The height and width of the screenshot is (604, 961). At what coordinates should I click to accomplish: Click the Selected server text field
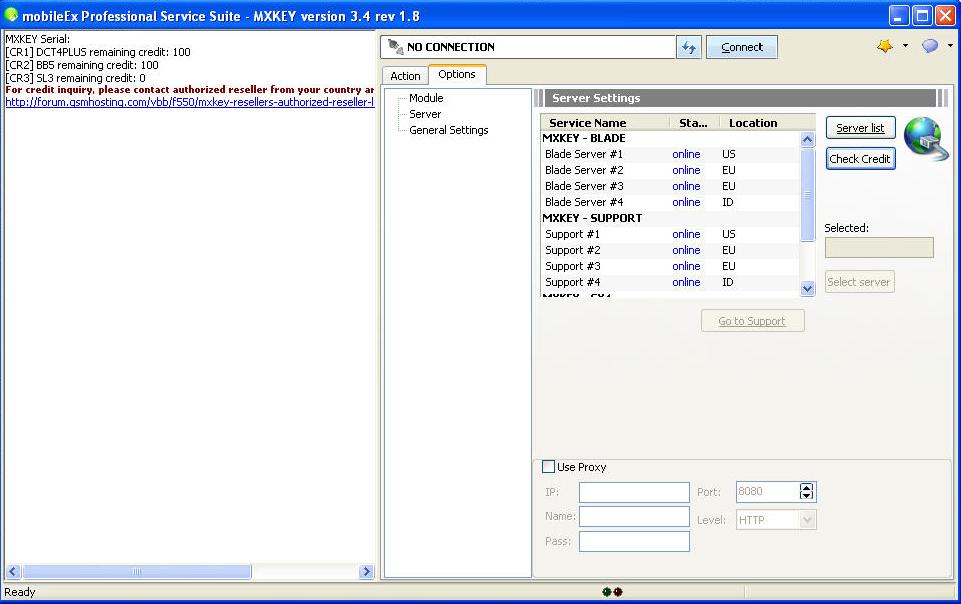coord(879,247)
